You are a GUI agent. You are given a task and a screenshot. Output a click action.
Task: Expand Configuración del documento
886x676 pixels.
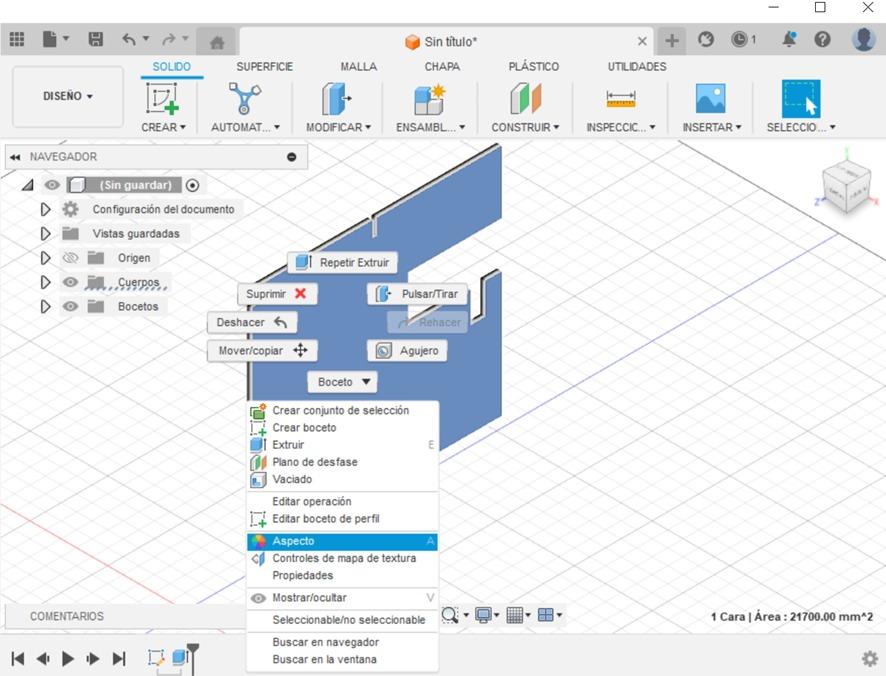coord(45,209)
